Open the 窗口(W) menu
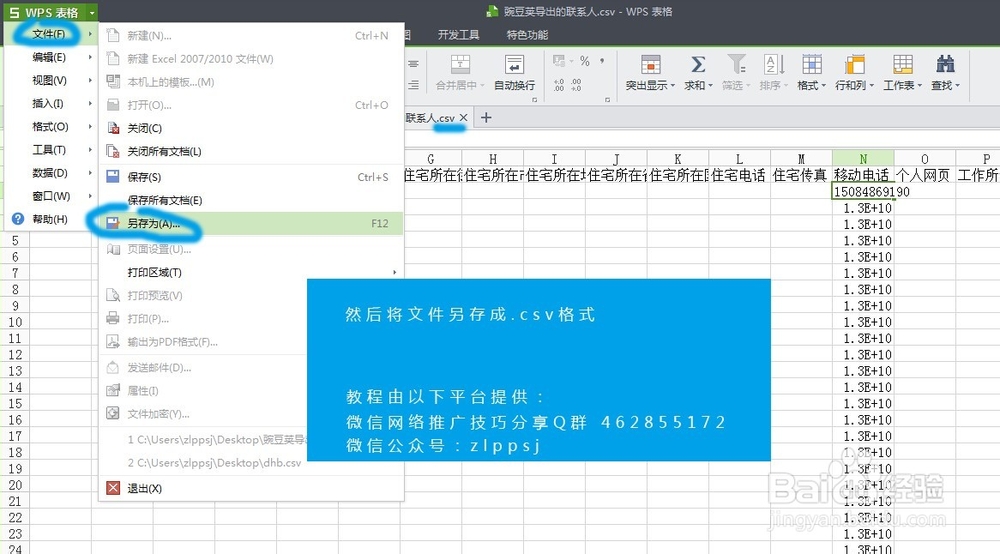Image resolution: width=1000 pixels, height=554 pixels. 50,196
